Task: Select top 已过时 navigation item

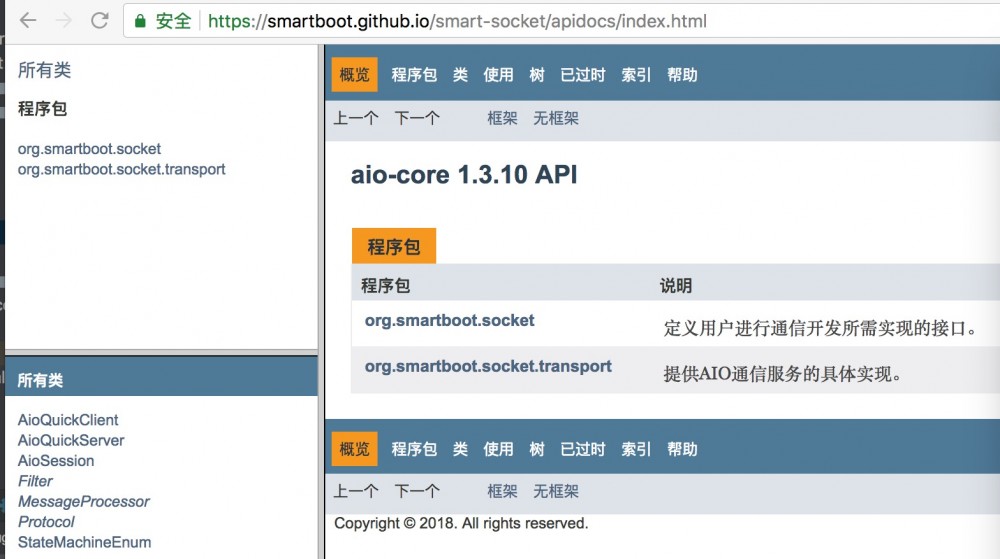Action: [x=582, y=75]
